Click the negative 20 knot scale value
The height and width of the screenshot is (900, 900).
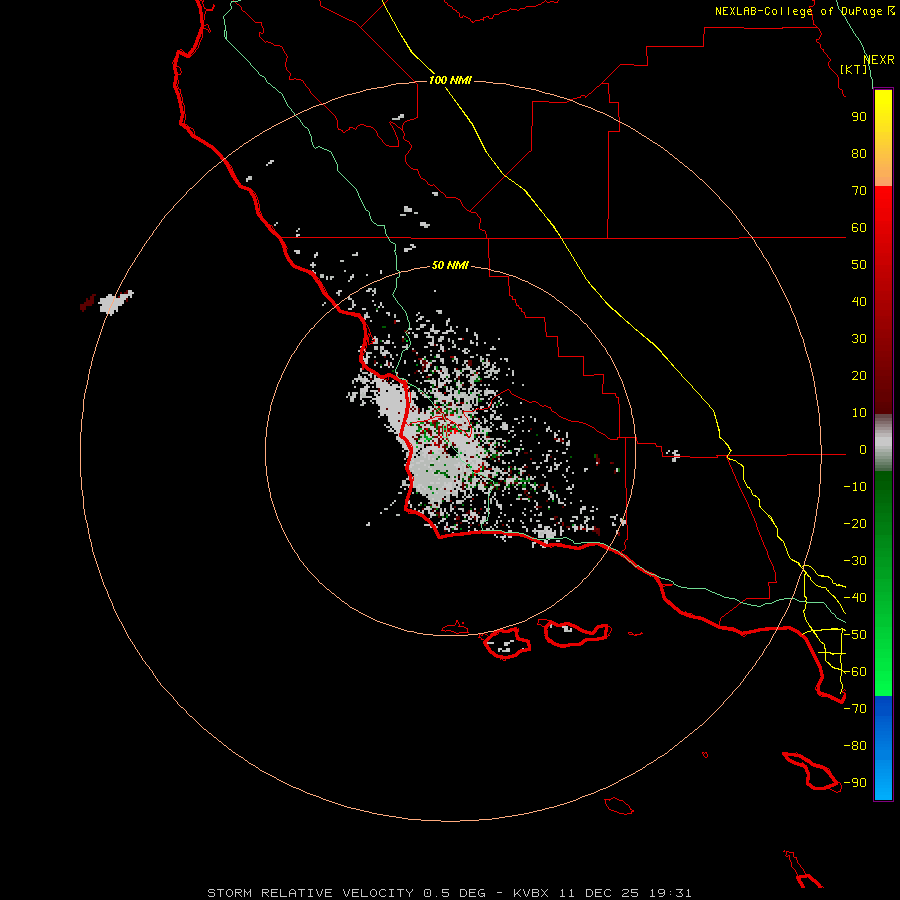855,524
